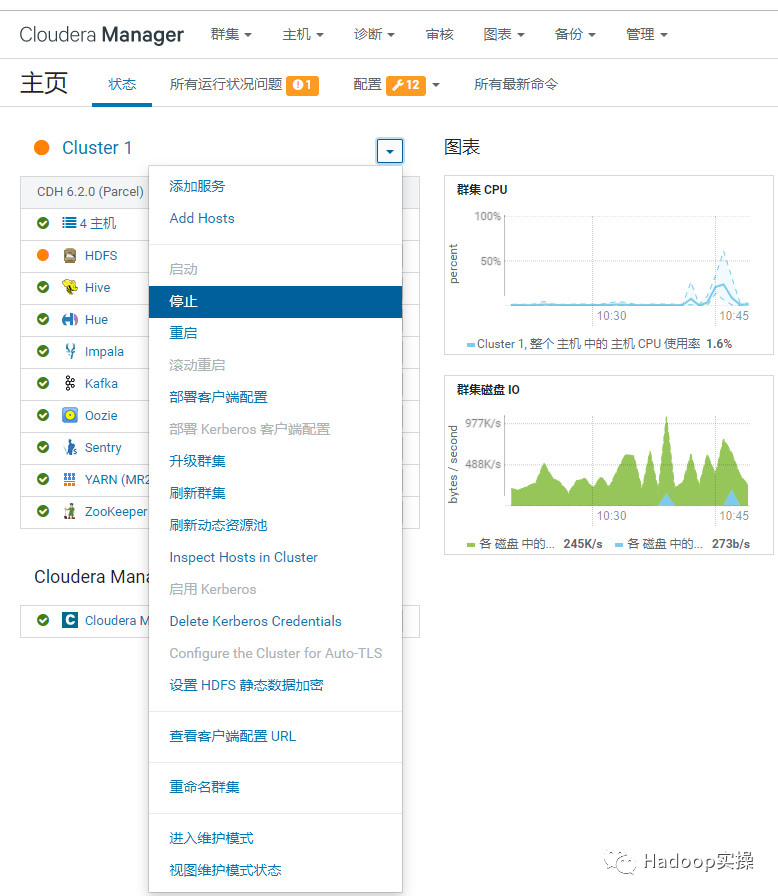The image size is (778, 896).
Task: Open the 主机 menu in top navigation
Action: [303, 35]
